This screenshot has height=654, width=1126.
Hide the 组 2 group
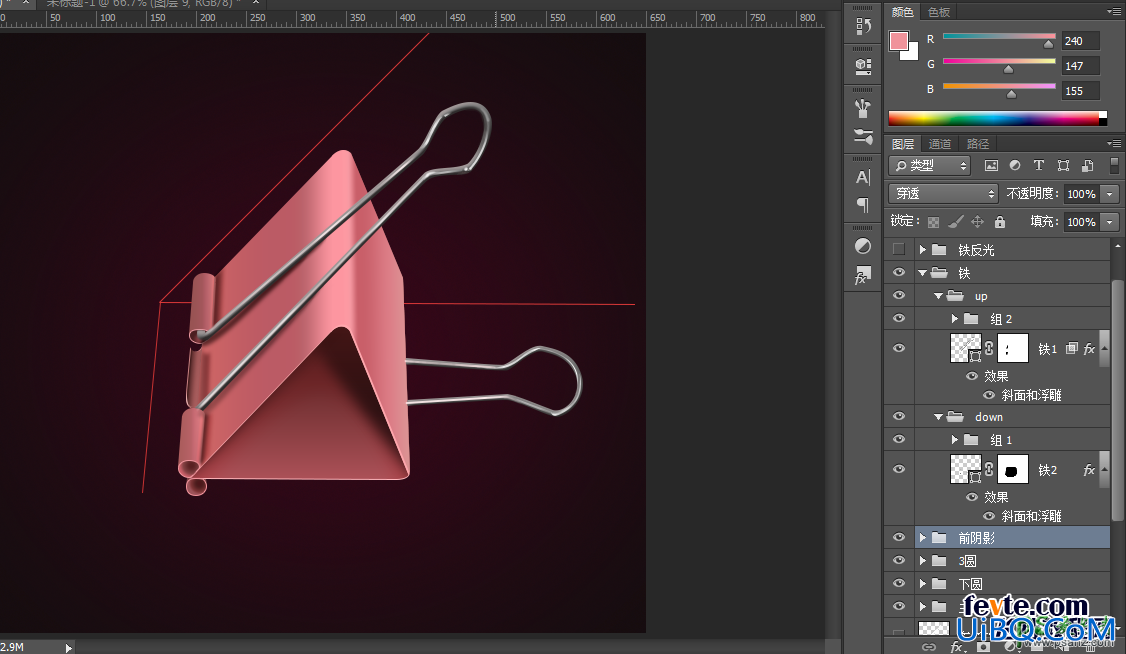point(898,319)
